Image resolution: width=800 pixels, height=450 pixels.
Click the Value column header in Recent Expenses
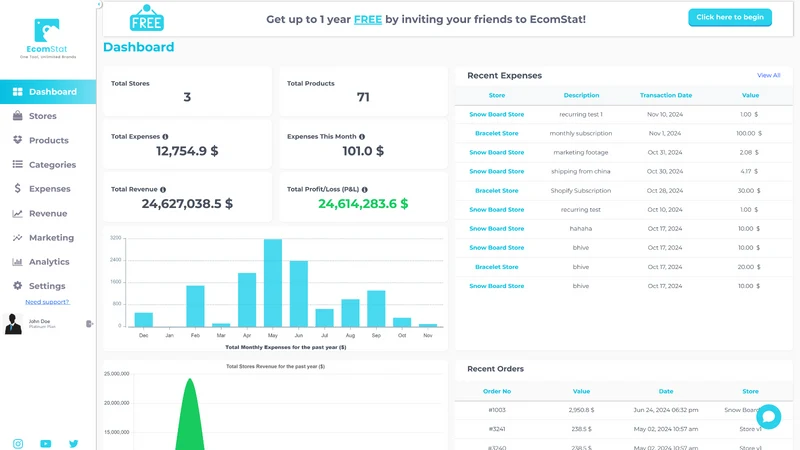[x=750, y=95]
